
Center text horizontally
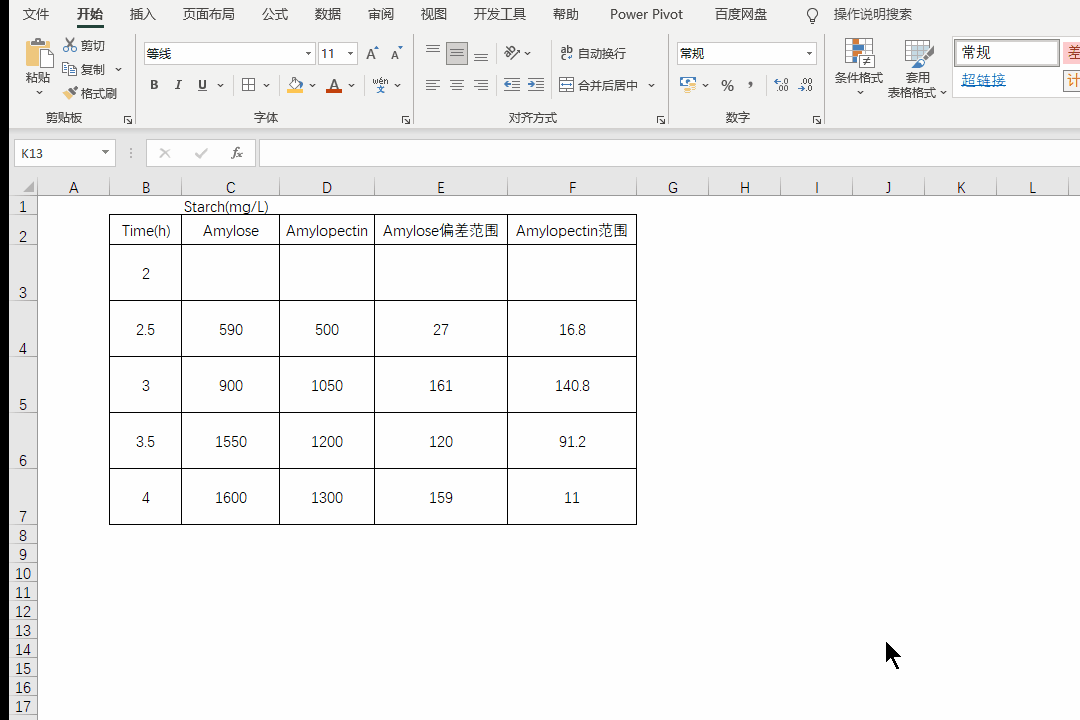point(457,85)
